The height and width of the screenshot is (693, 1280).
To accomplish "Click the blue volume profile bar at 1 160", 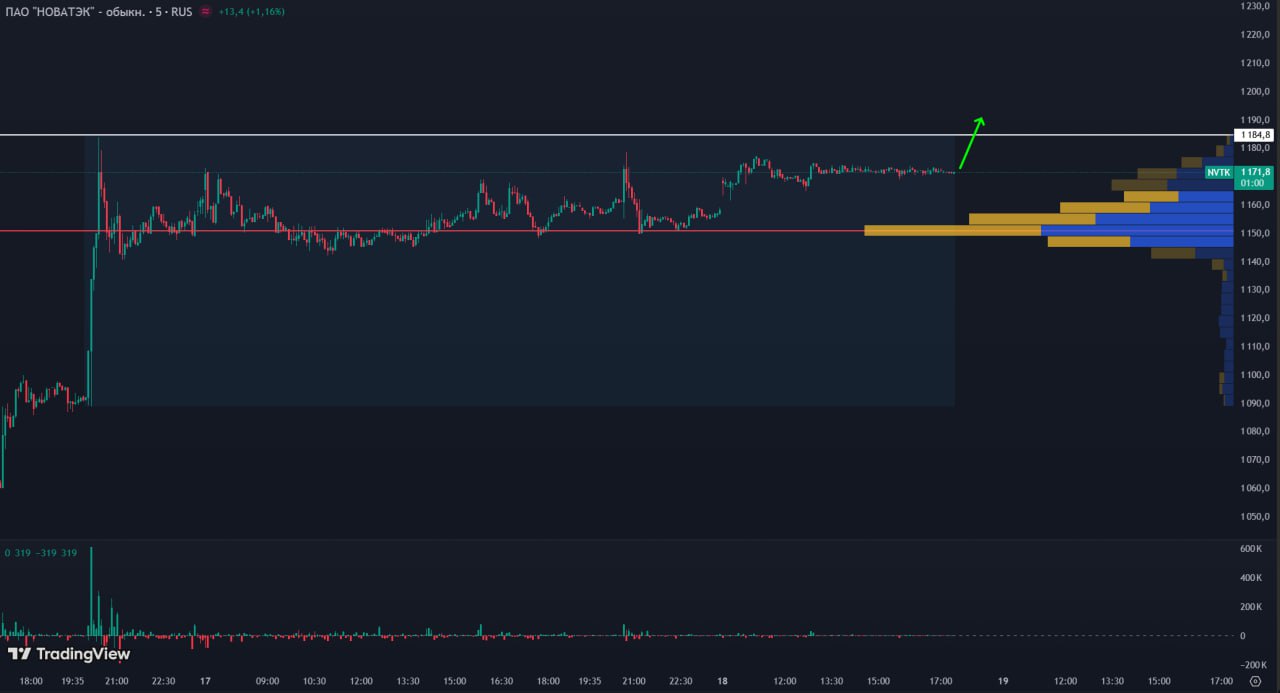I will tap(1190, 208).
